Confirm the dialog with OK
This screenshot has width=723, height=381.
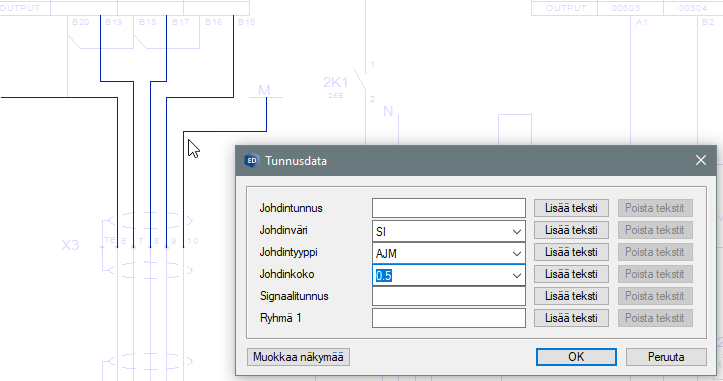click(x=576, y=357)
